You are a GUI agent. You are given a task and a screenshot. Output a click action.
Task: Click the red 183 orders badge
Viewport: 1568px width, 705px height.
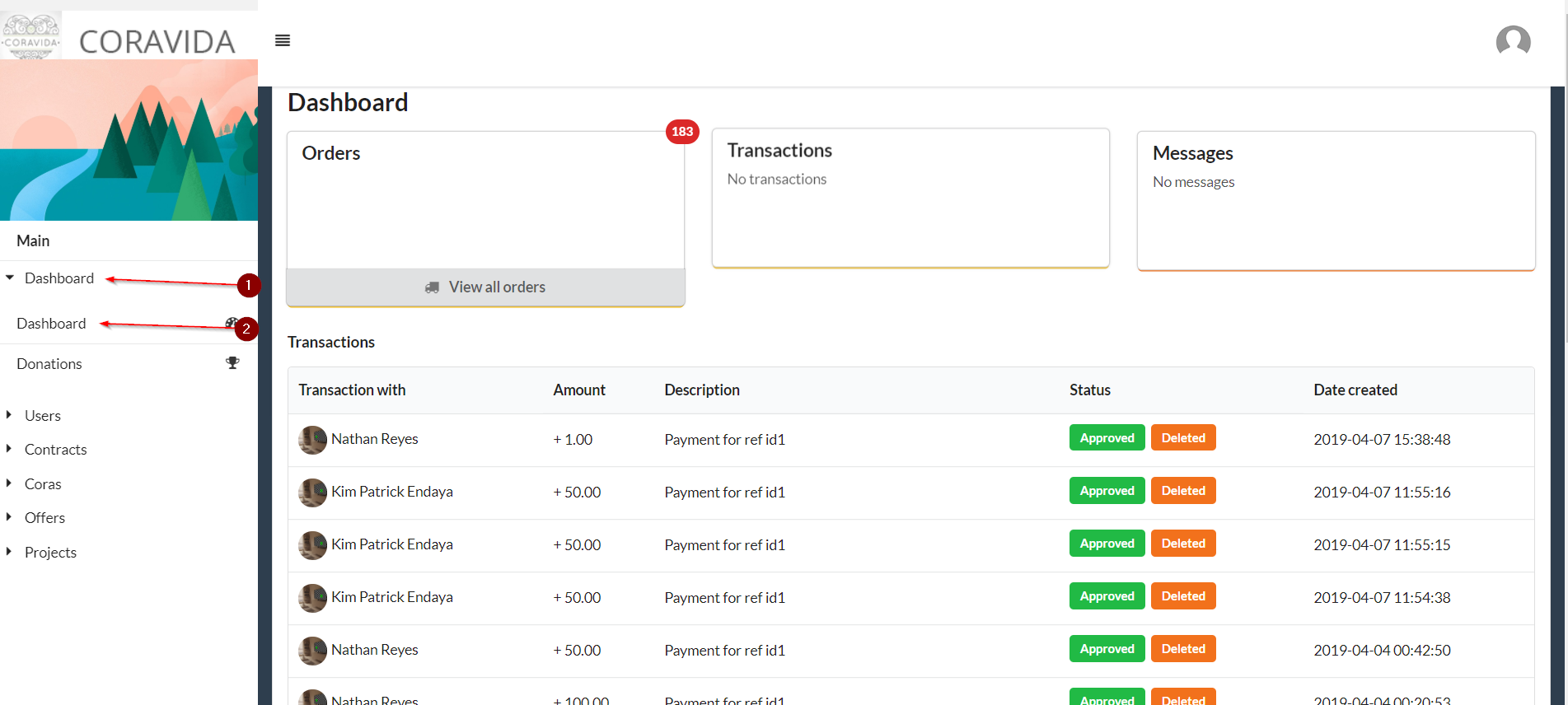click(x=682, y=132)
